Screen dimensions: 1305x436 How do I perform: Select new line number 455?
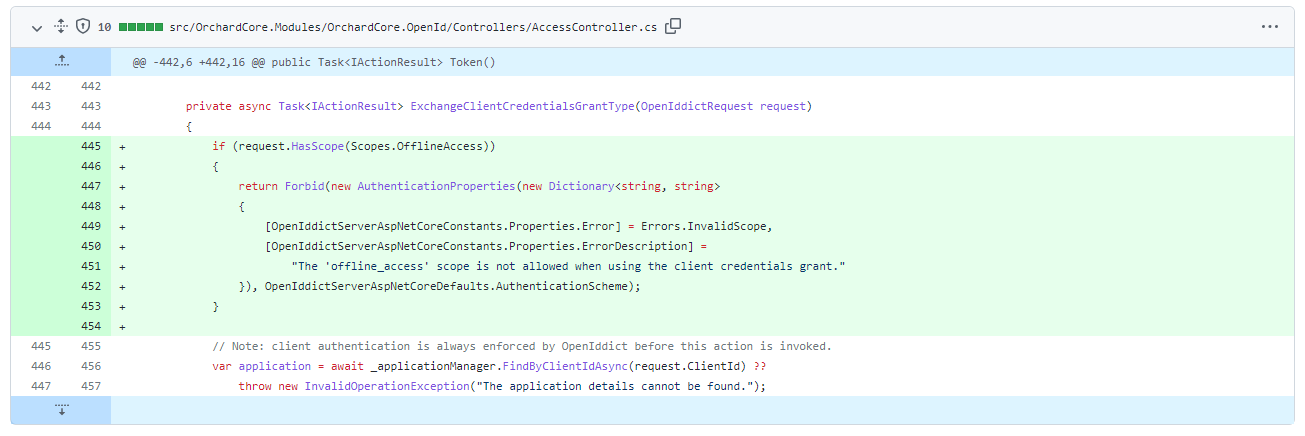point(91,346)
